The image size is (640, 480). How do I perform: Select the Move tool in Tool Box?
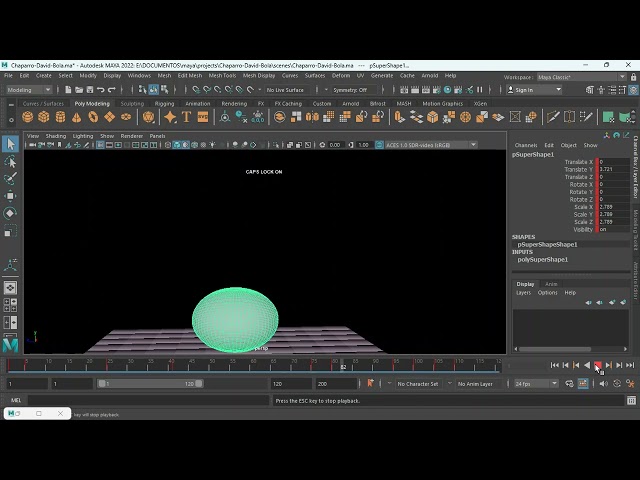click(10, 196)
